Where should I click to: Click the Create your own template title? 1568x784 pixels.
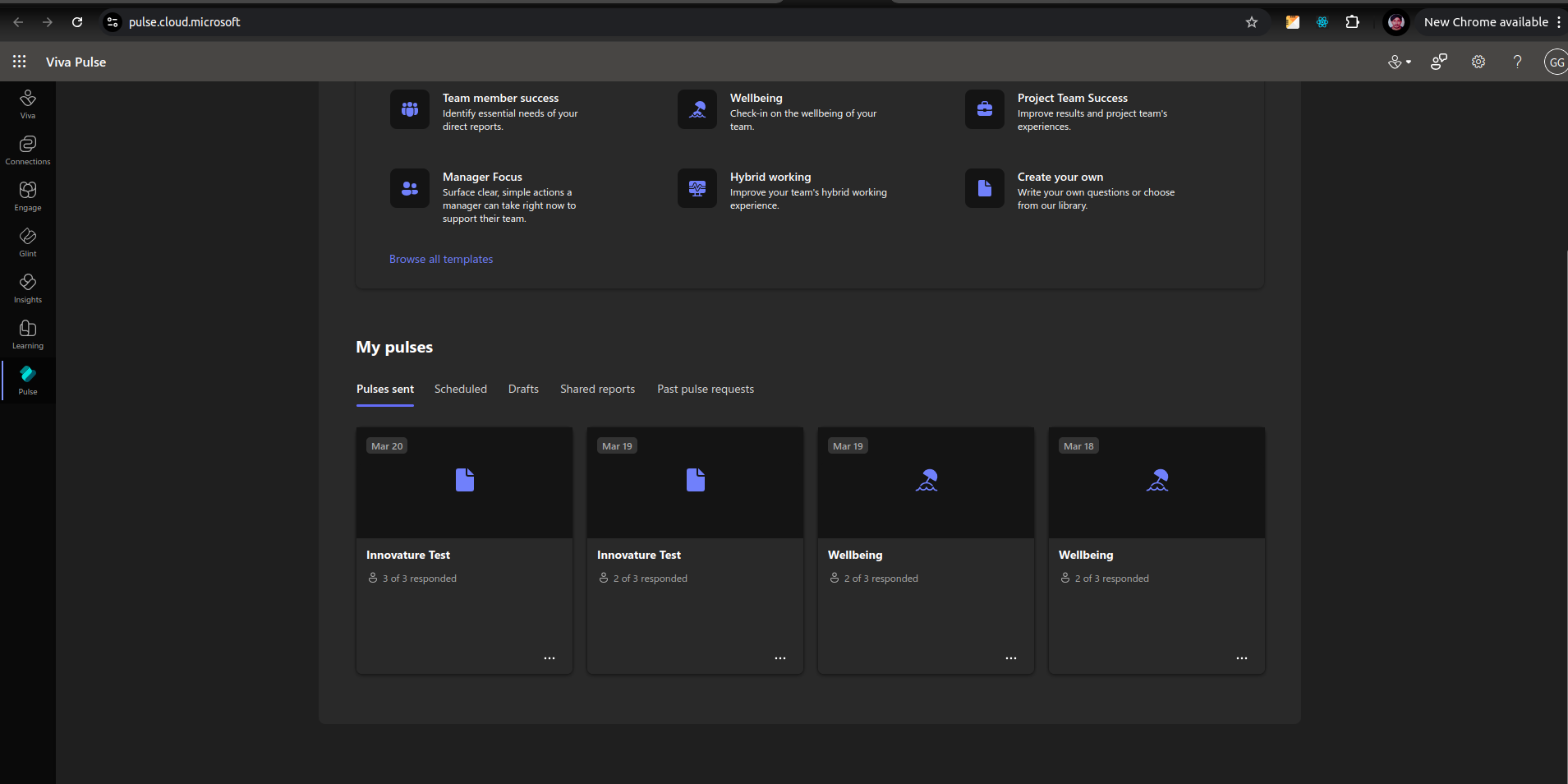click(1060, 177)
